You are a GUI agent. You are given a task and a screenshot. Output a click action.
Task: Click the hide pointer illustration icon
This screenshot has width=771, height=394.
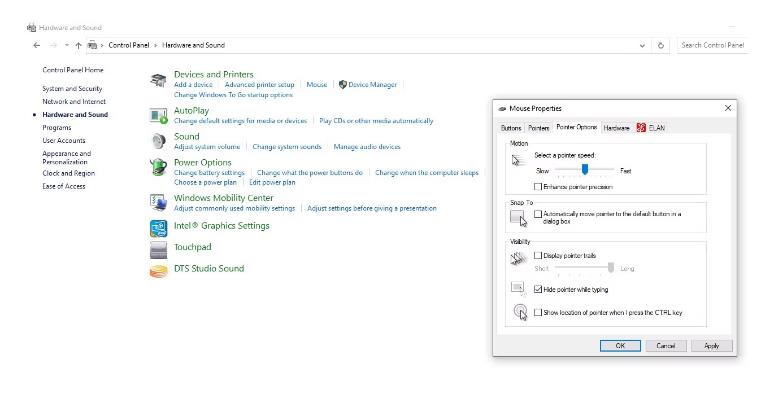pos(518,288)
